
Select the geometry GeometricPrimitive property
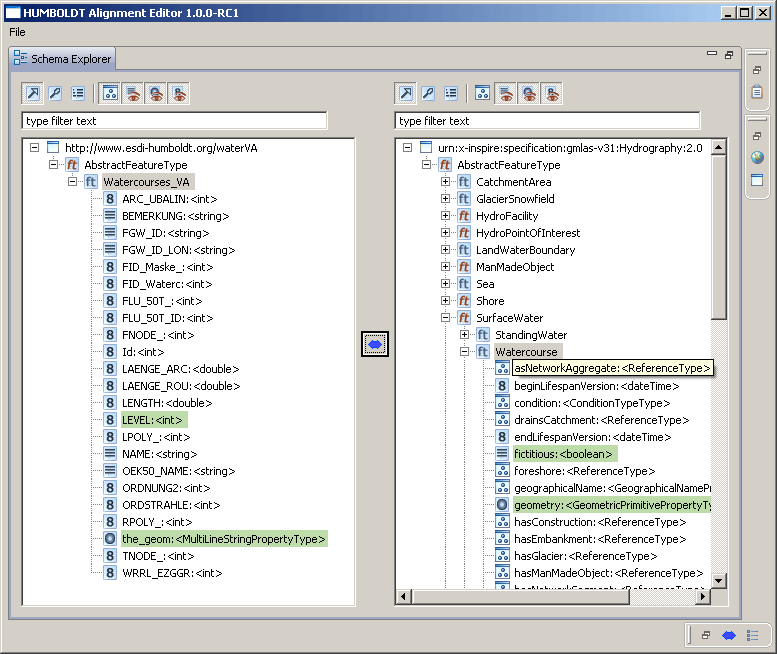coord(612,505)
